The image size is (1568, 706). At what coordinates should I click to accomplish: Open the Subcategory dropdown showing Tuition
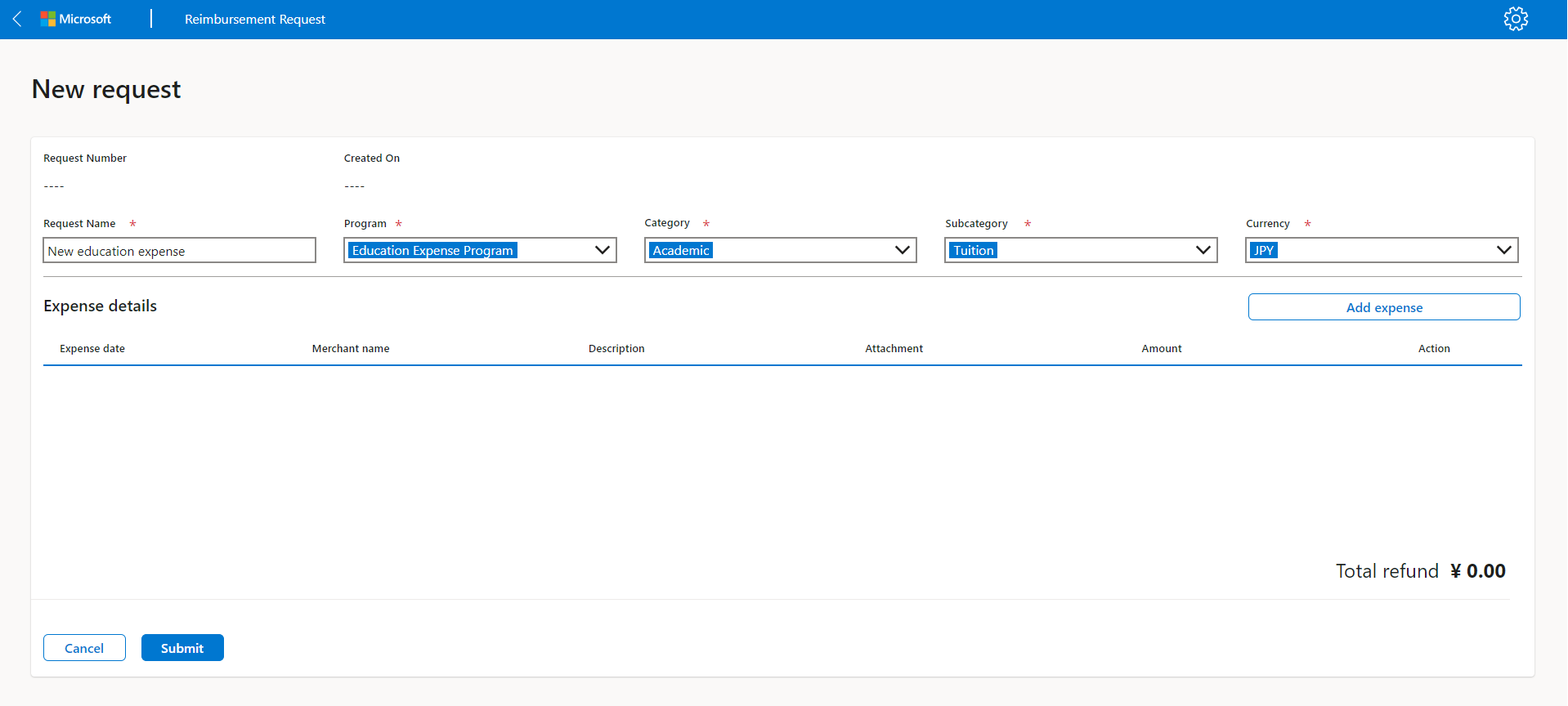click(1081, 250)
